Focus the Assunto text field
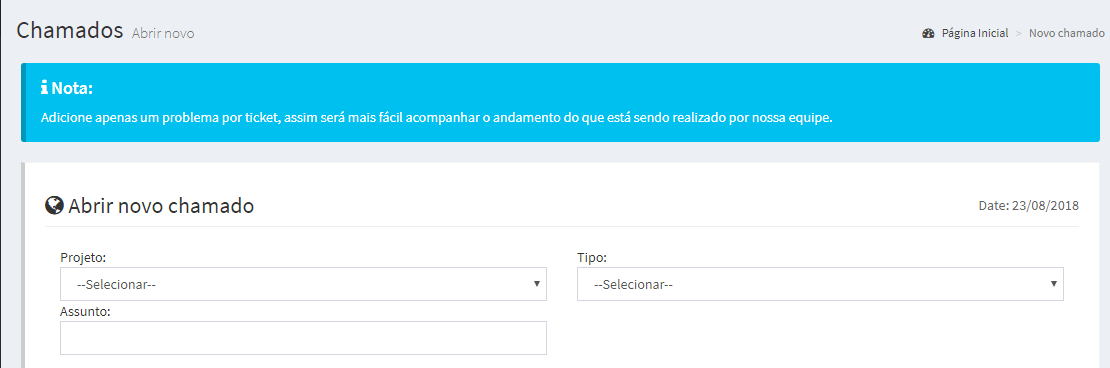This screenshot has width=1110, height=368. point(303,338)
